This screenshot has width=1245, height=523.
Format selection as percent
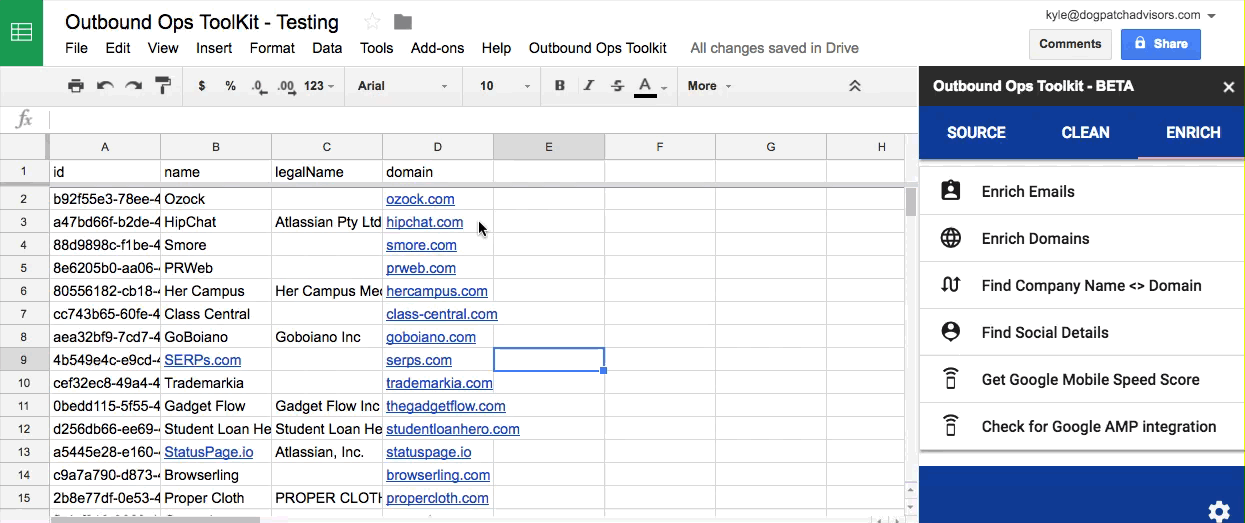coord(231,86)
